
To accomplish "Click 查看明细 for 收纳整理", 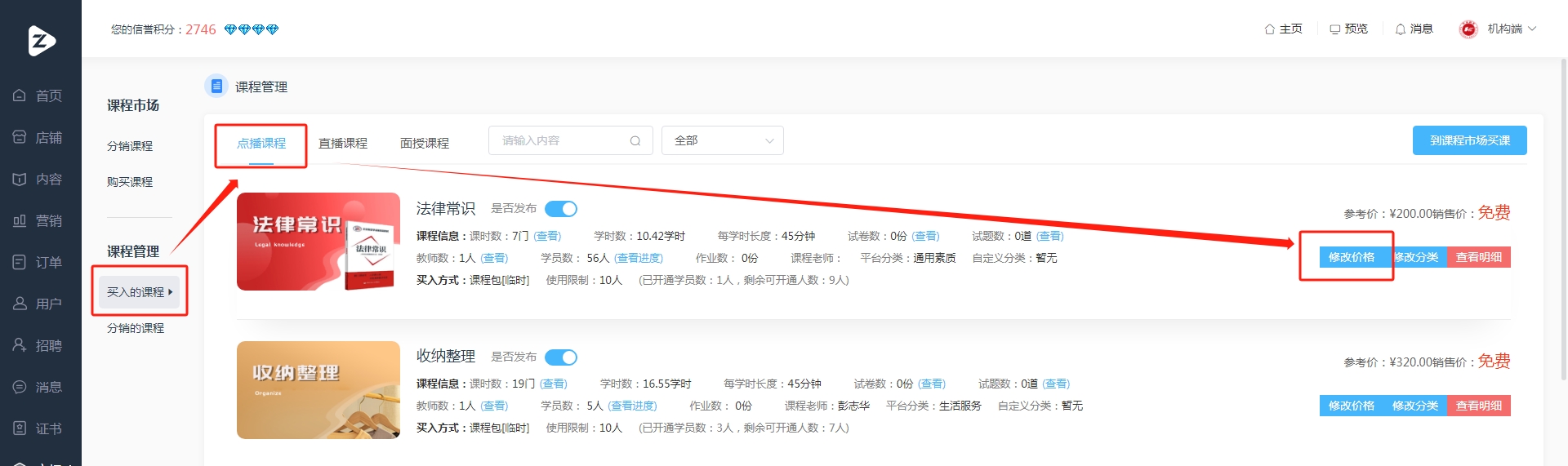I will tap(1479, 406).
